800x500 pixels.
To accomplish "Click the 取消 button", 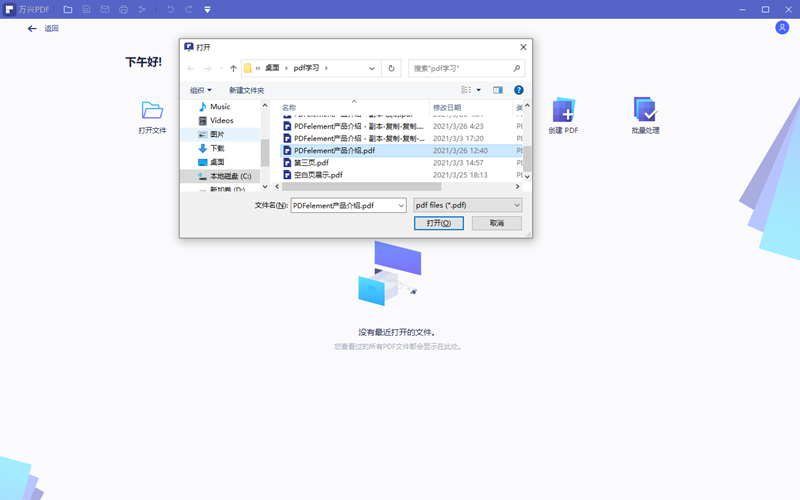I will coord(497,223).
